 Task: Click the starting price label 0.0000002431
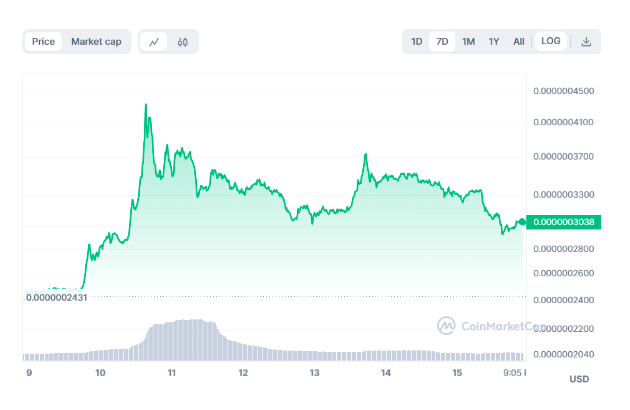point(57,296)
